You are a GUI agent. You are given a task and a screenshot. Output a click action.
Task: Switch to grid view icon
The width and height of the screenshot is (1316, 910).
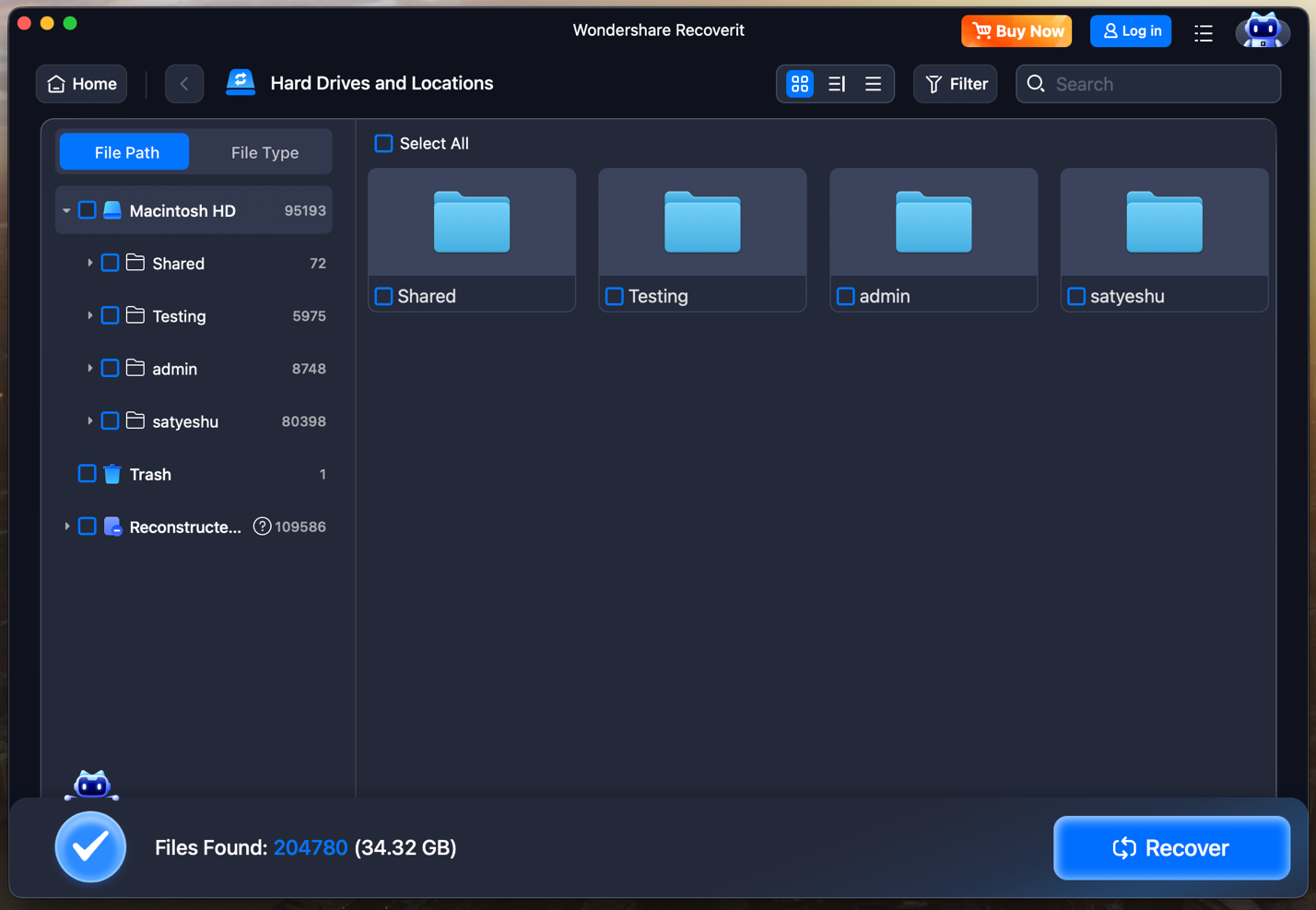[x=800, y=84]
